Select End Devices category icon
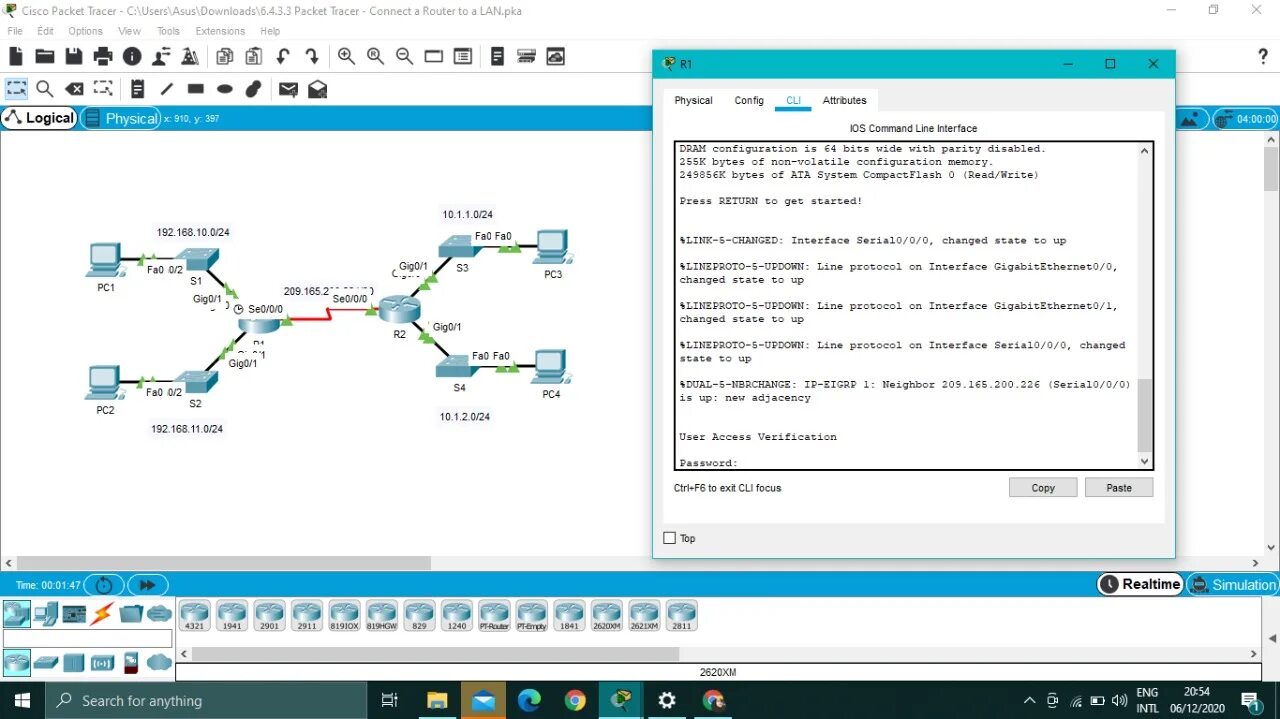This screenshot has width=1280, height=719. [45, 614]
